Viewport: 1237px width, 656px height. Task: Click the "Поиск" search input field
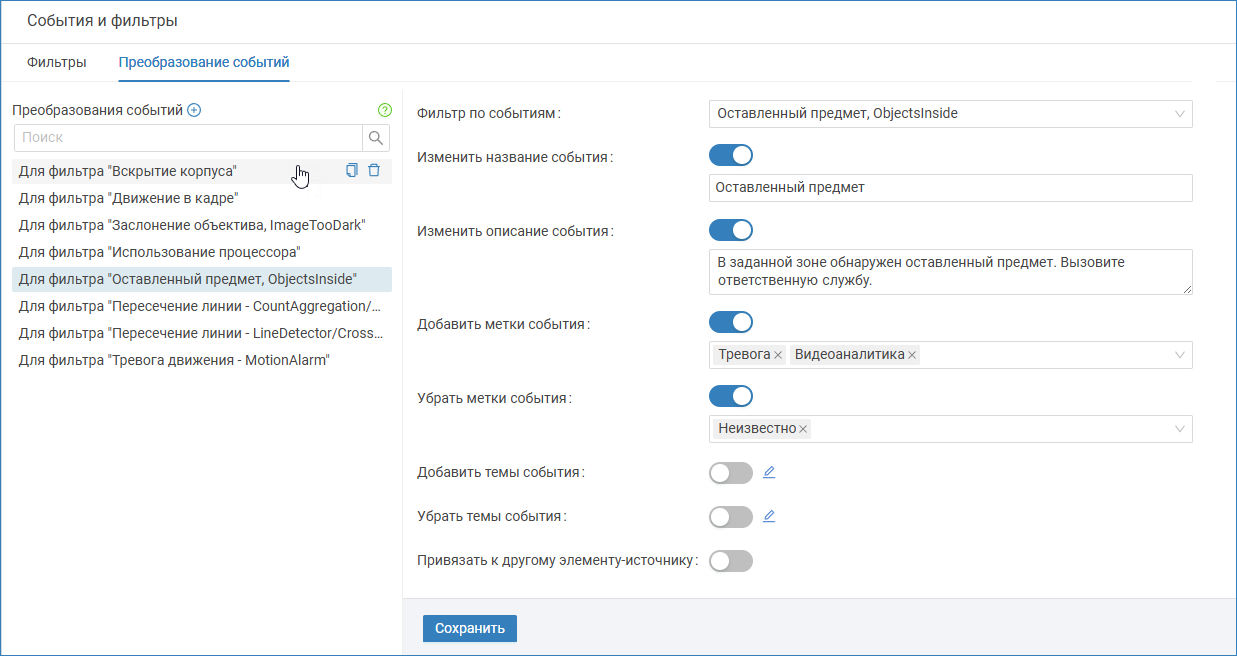188,138
